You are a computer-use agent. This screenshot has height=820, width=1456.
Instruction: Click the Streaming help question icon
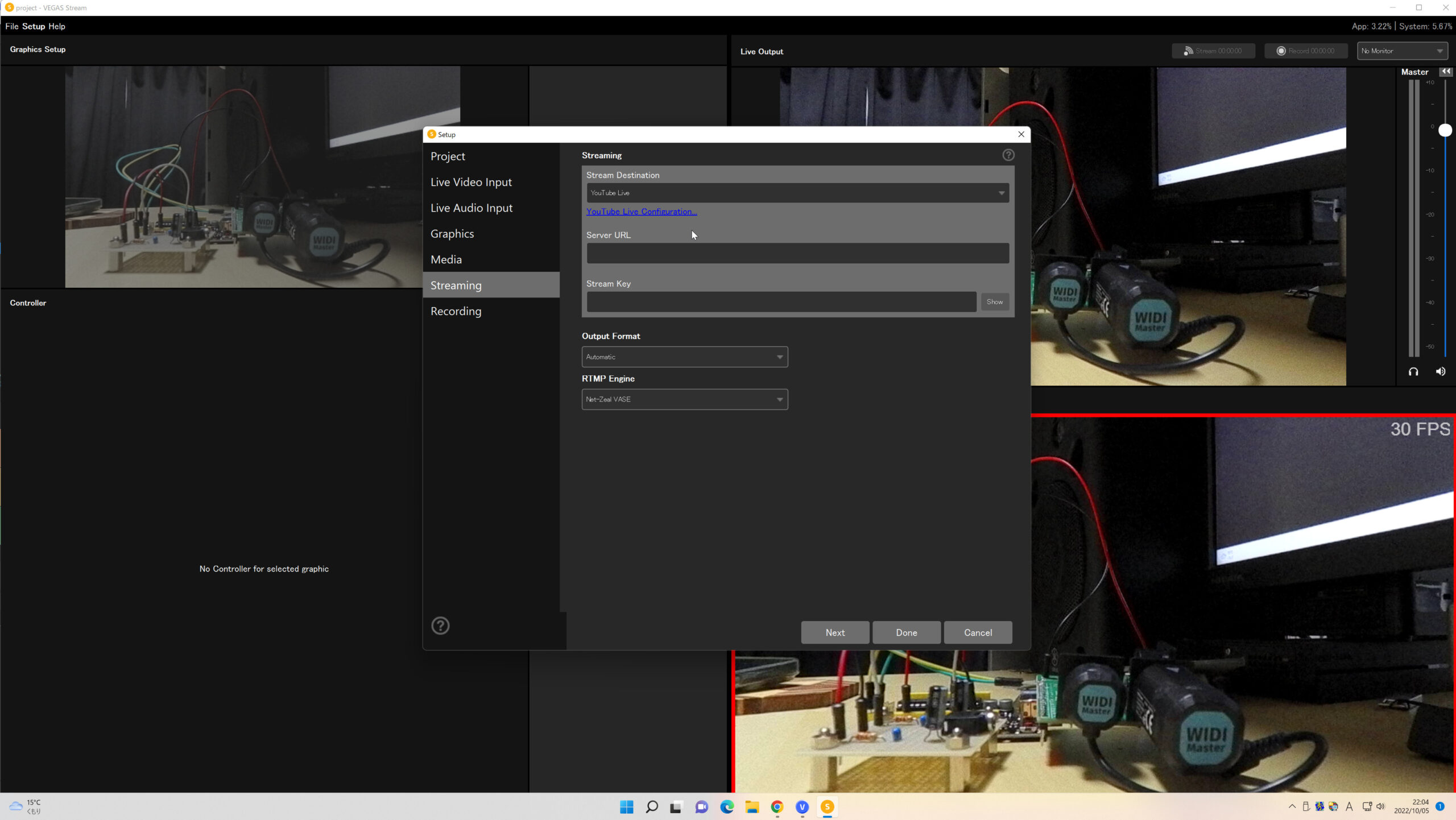tap(1008, 155)
